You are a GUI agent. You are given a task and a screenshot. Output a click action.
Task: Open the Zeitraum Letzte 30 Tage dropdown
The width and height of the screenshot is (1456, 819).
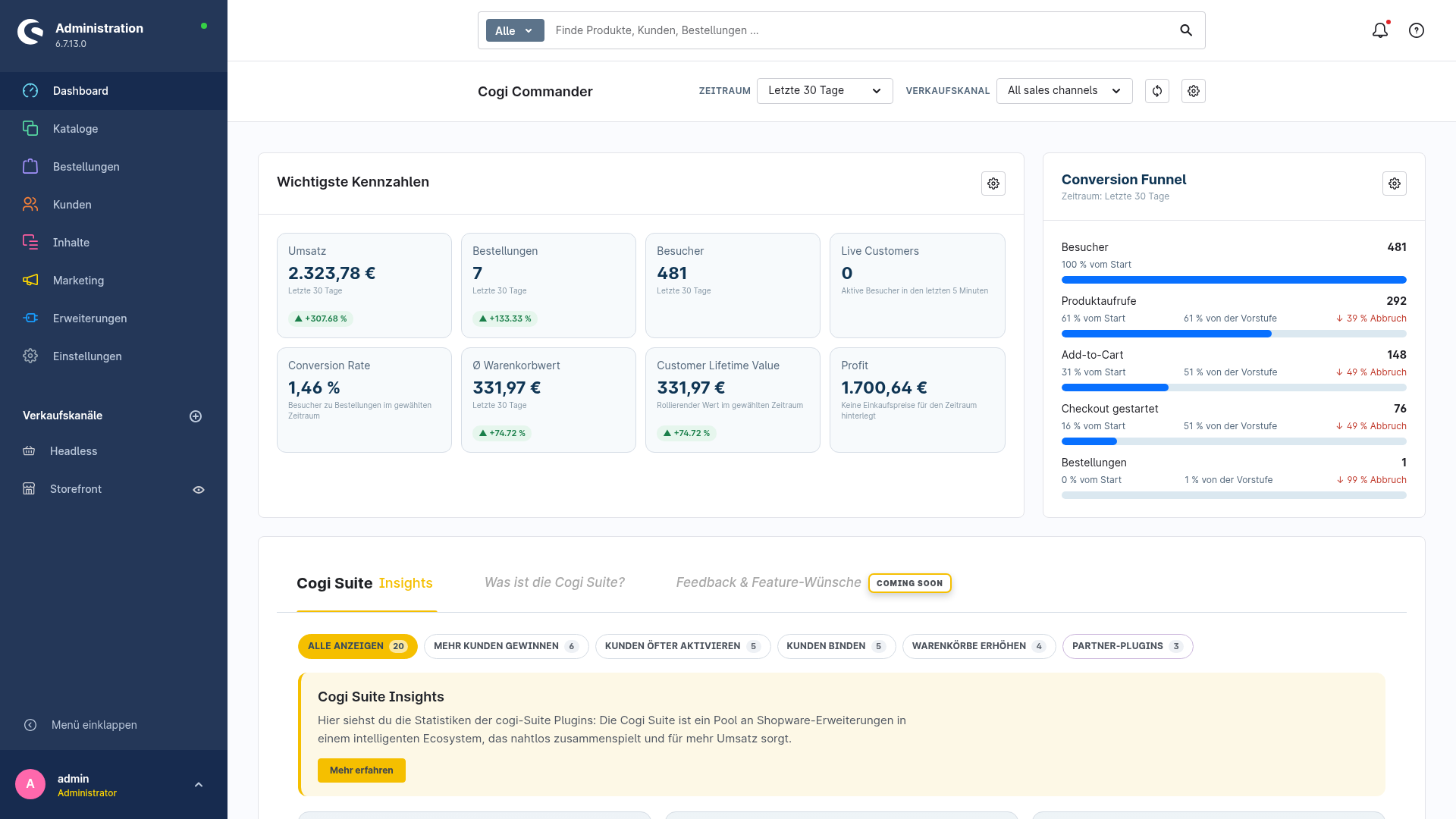pos(825,91)
